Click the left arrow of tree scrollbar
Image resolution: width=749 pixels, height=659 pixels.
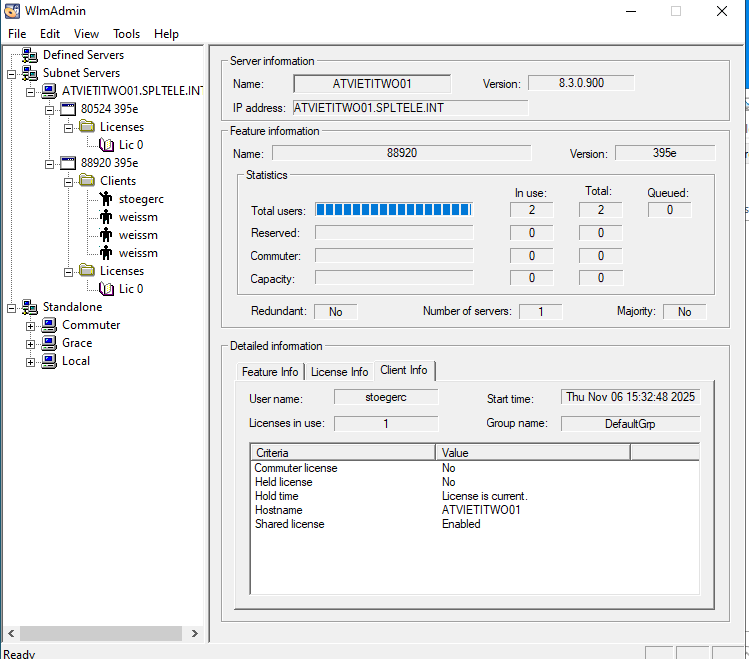pos(11,633)
